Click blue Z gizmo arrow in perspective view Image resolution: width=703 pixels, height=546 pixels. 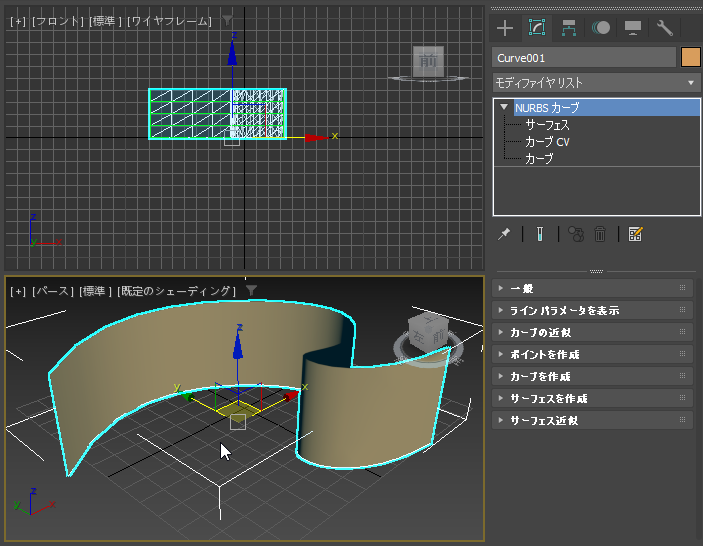238,345
